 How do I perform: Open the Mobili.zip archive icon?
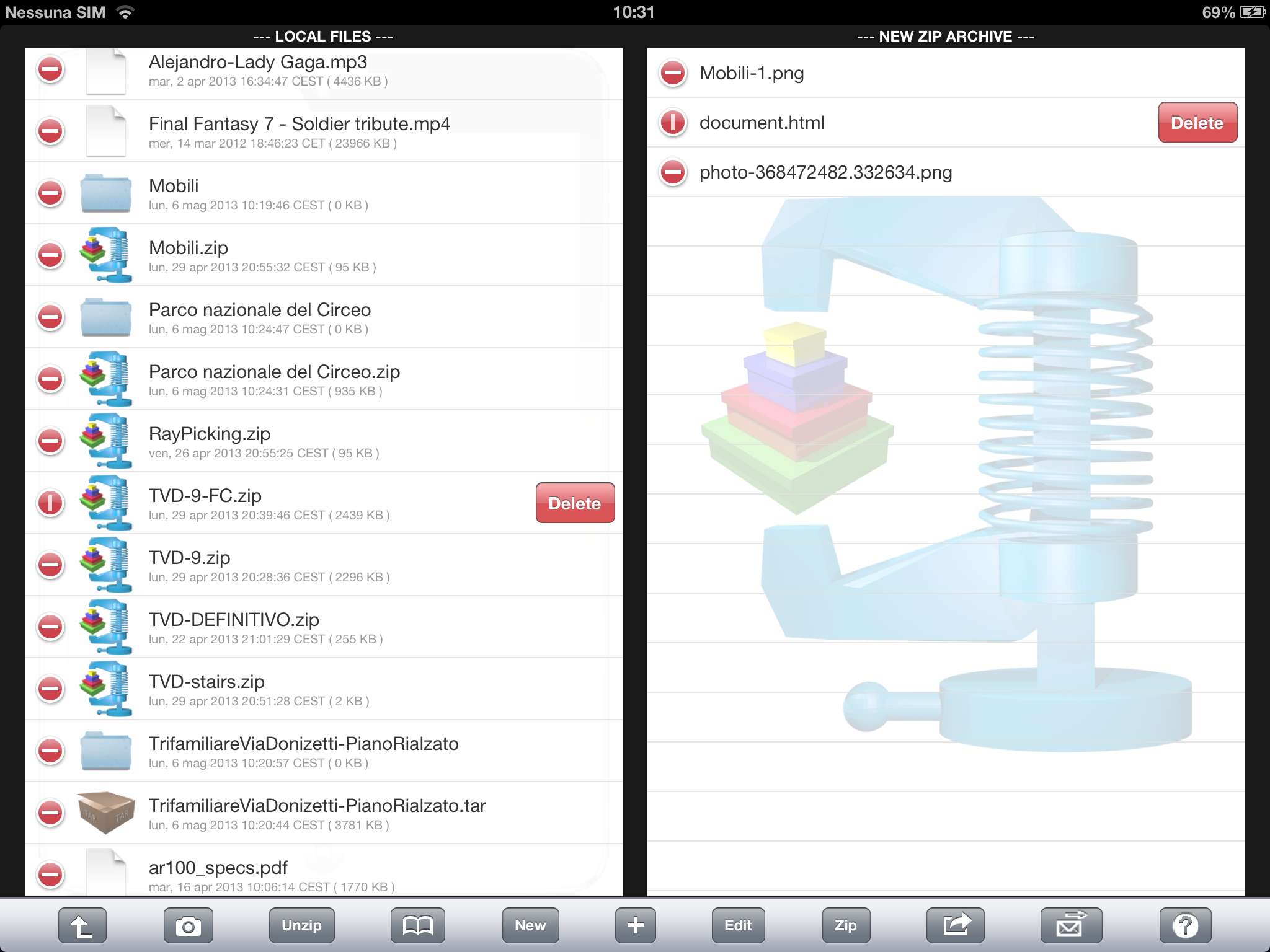pos(106,255)
